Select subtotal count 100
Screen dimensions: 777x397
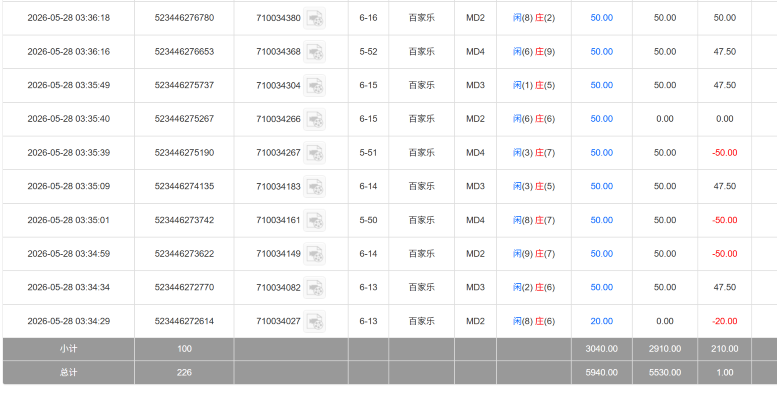pos(184,349)
